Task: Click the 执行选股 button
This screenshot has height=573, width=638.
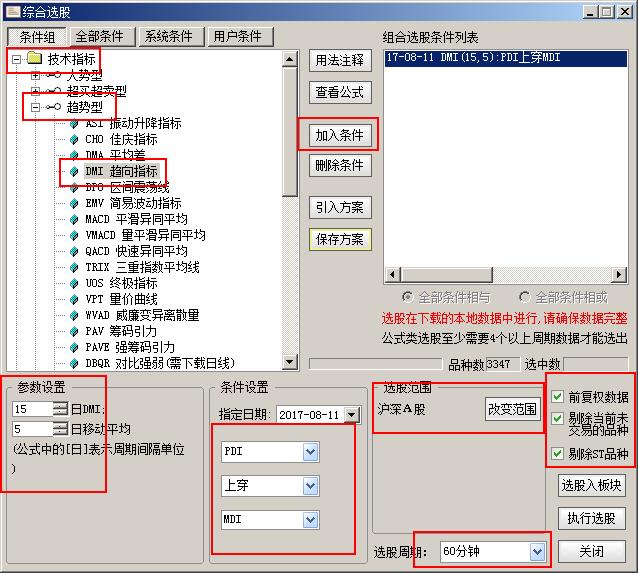Action: pyautogui.click(x=591, y=518)
